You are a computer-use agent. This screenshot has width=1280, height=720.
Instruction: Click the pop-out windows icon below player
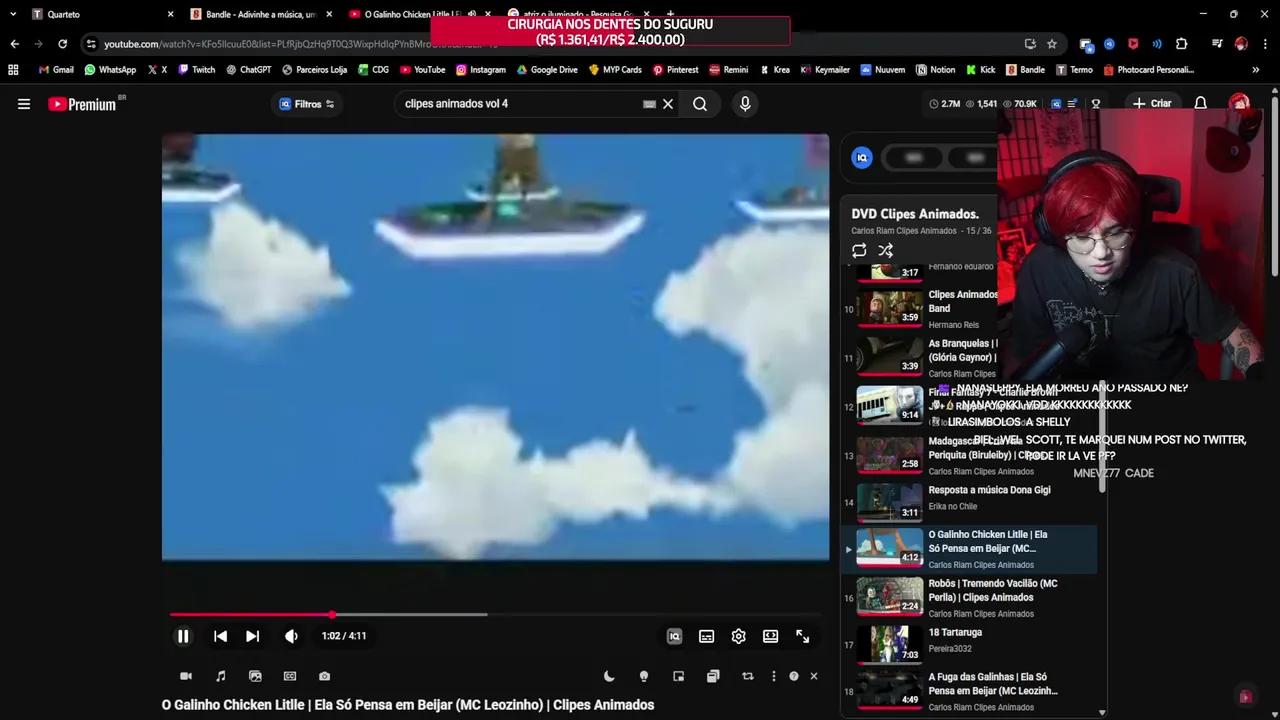[x=713, y=676]
